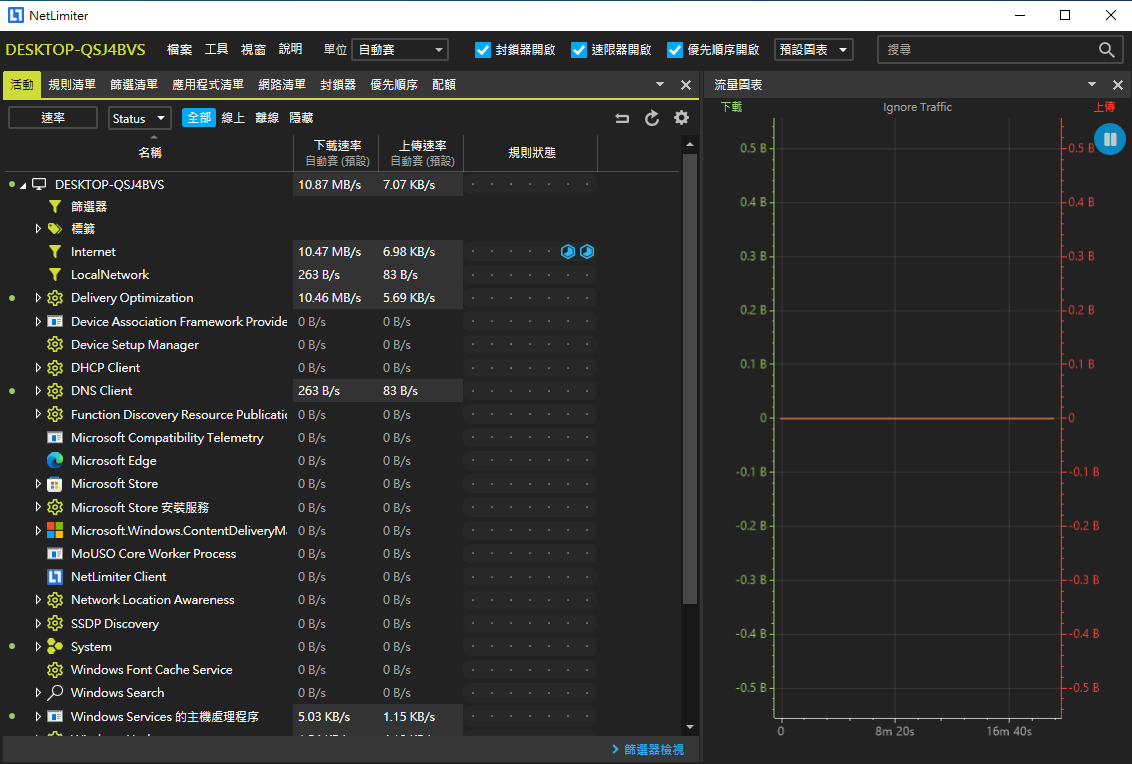Screen dimensions: 1132x764
Task: Click the first blue rule icon on the Internet row
Action: click(568, 251)
